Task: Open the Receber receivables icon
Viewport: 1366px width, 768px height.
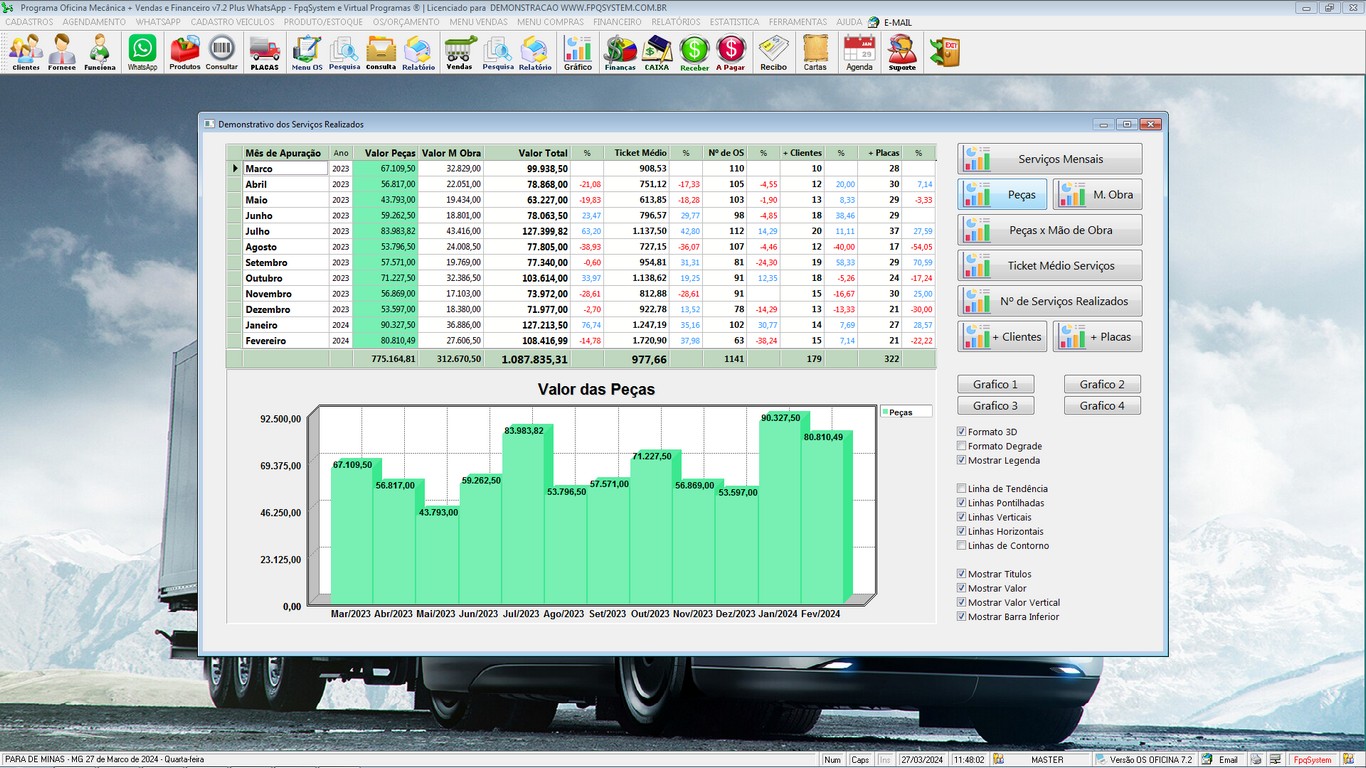Action: 695,52
